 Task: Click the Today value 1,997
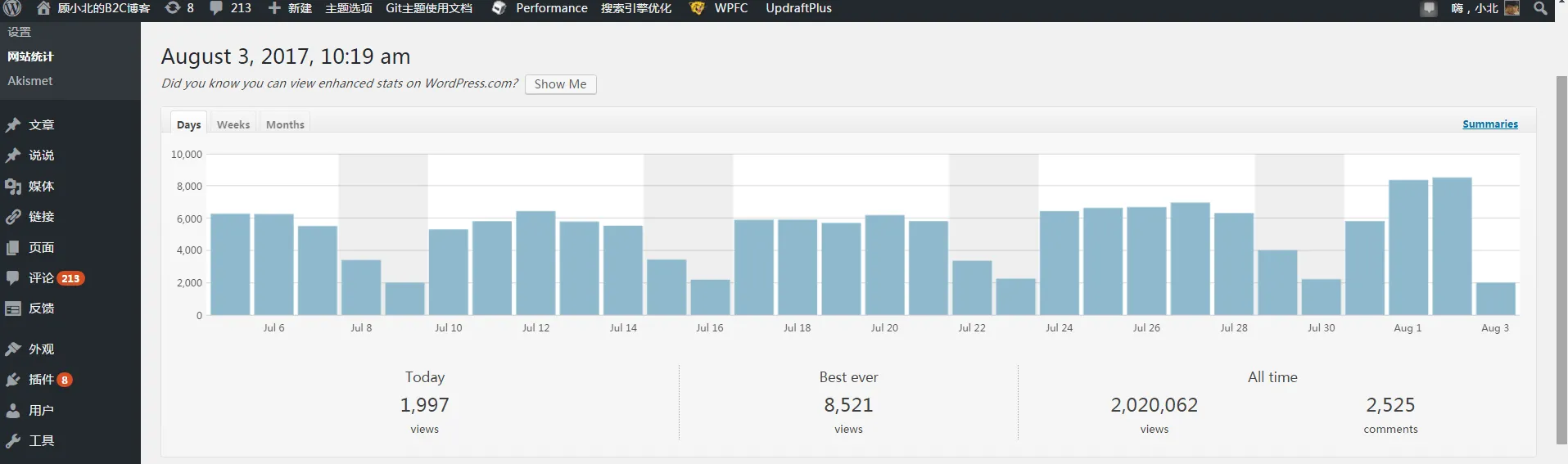tap(424, 405)
